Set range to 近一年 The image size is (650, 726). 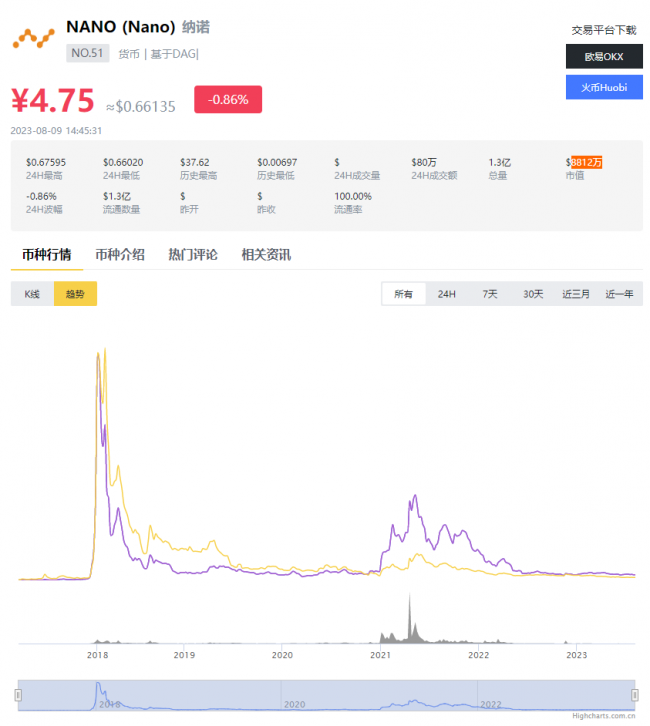click(619, 294)
